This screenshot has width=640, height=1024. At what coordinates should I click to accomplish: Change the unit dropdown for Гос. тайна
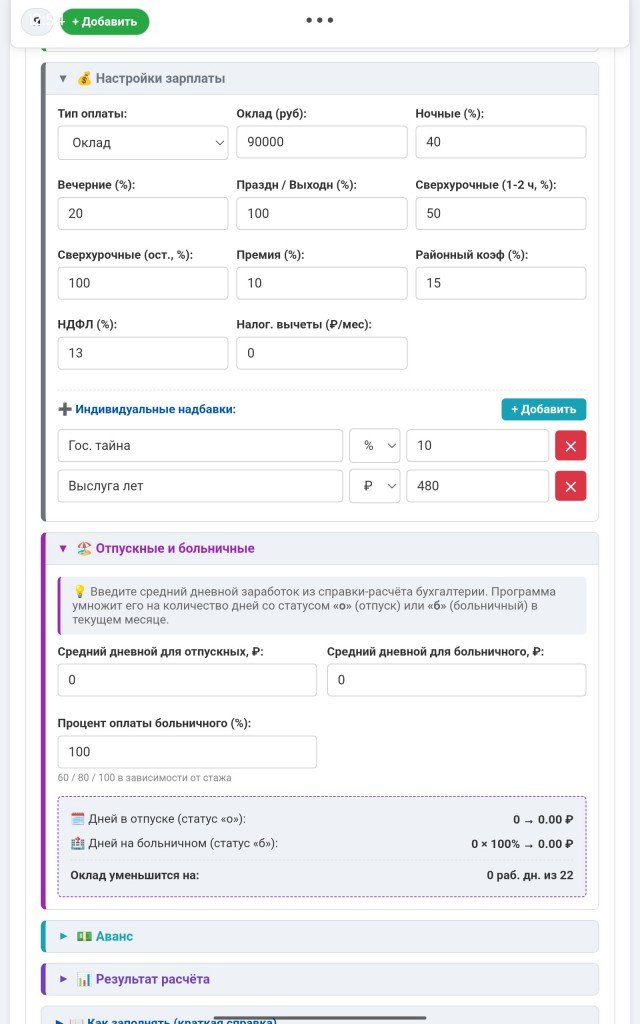click(374, 446)
